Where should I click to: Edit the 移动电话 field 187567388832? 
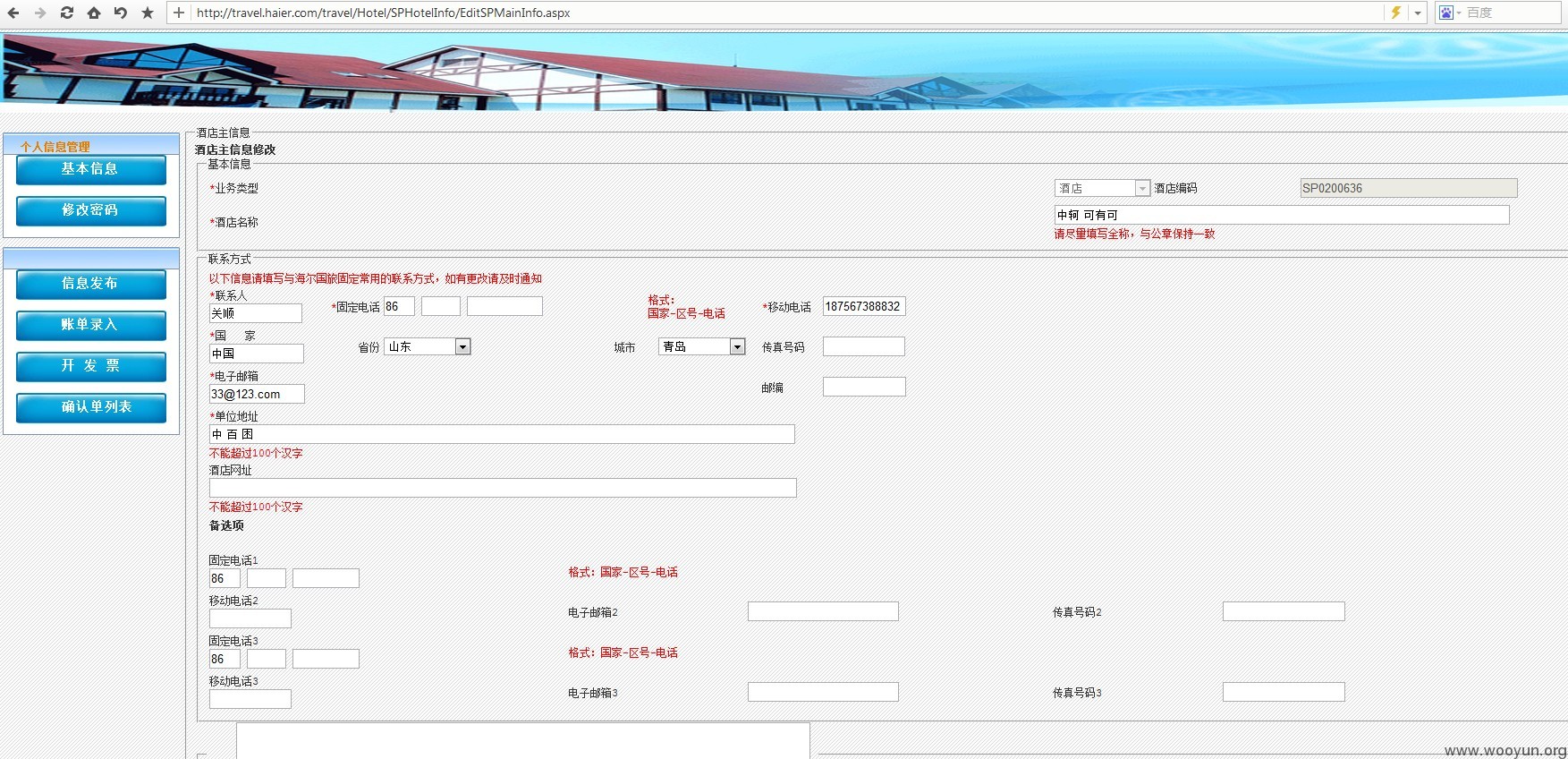863,306
